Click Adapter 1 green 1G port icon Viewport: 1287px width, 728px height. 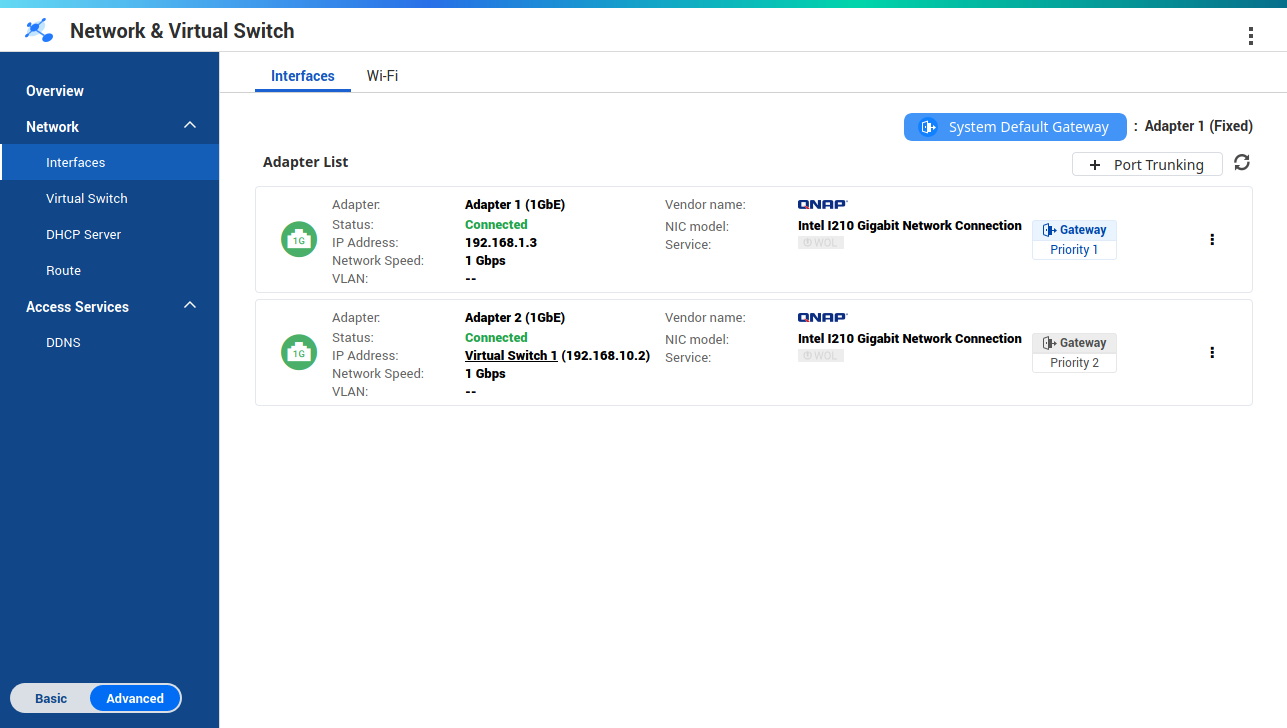[x=298, y=240]
